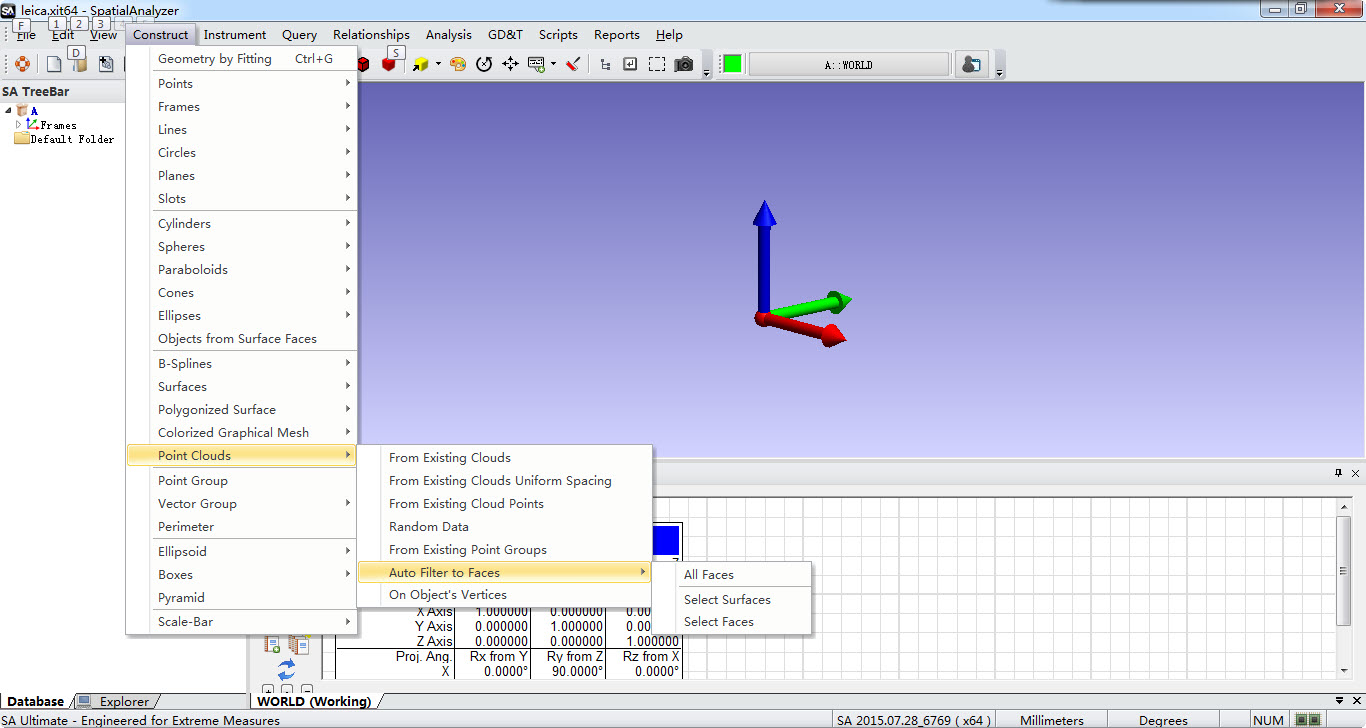
Task: Open the Instrument menu
Action: coord(235,35)
